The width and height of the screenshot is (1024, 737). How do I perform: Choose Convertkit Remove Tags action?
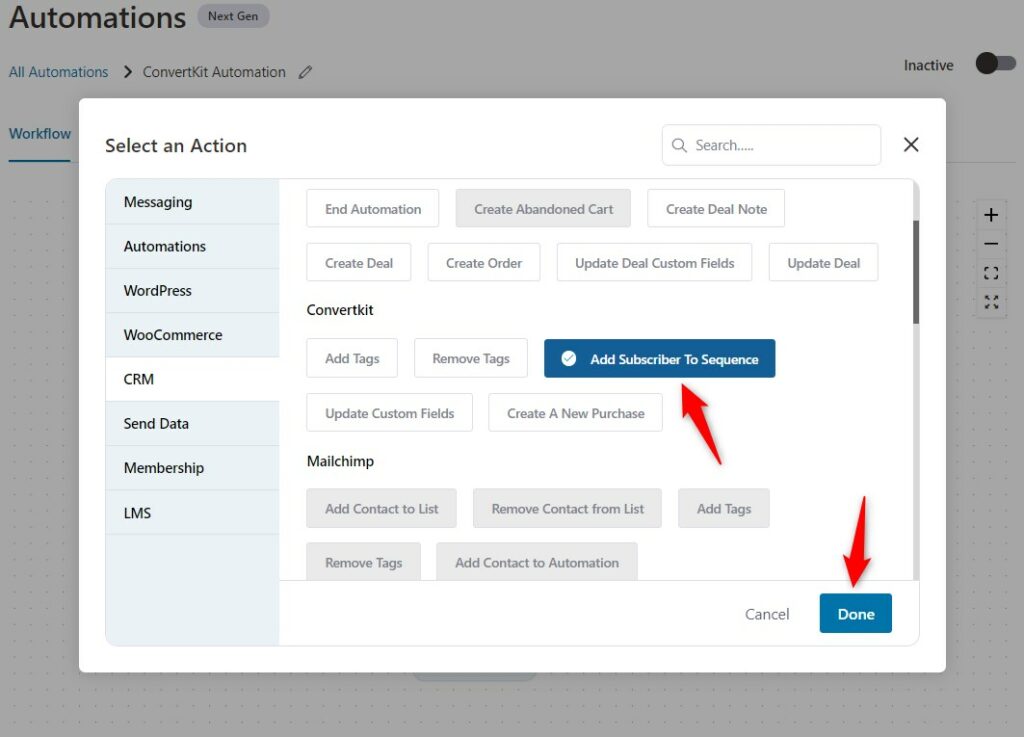coord(471,358)
